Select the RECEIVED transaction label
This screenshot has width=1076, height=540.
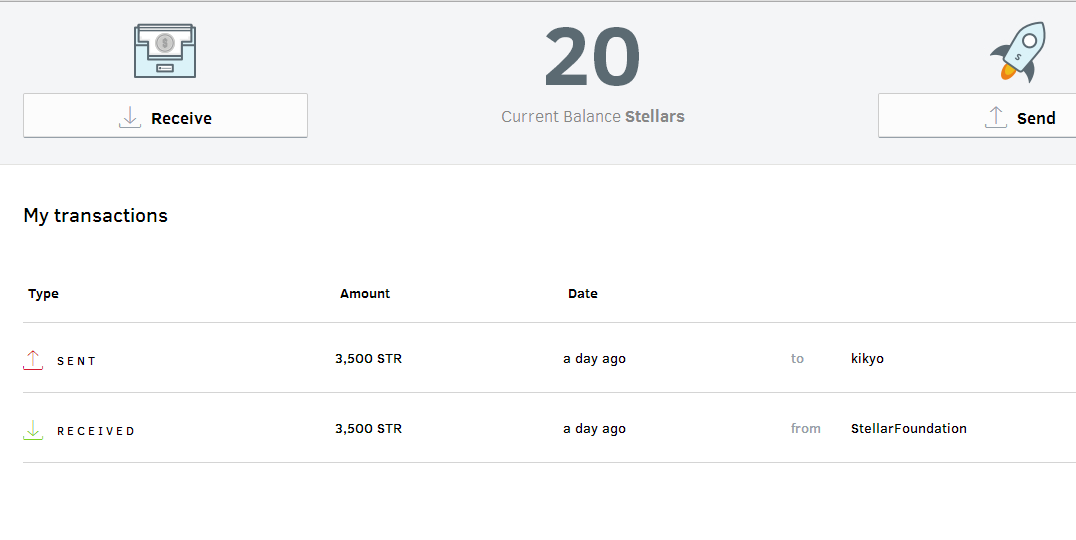coord(95,431)
